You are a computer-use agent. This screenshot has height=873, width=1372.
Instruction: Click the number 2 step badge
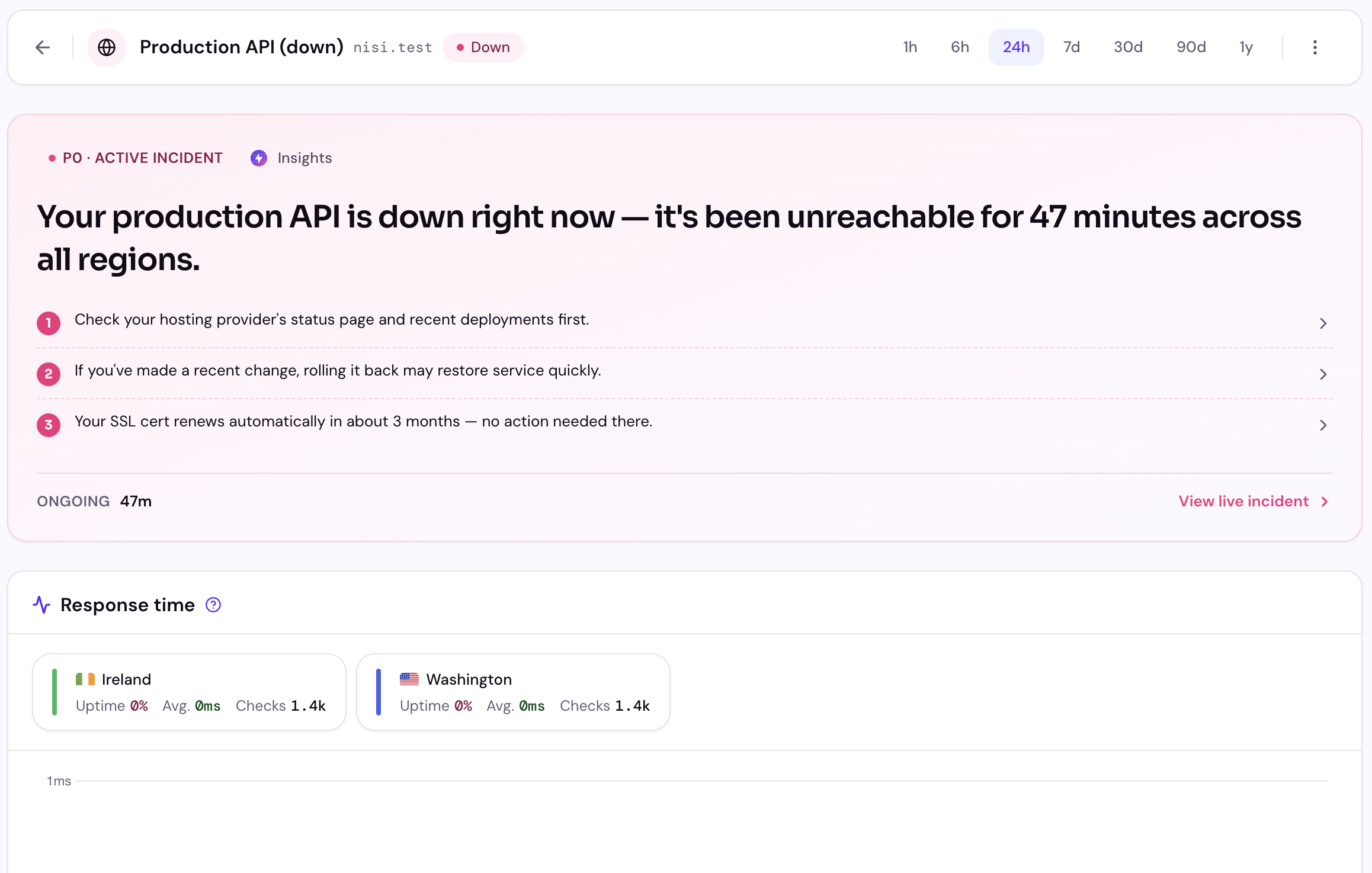(49, 374)
